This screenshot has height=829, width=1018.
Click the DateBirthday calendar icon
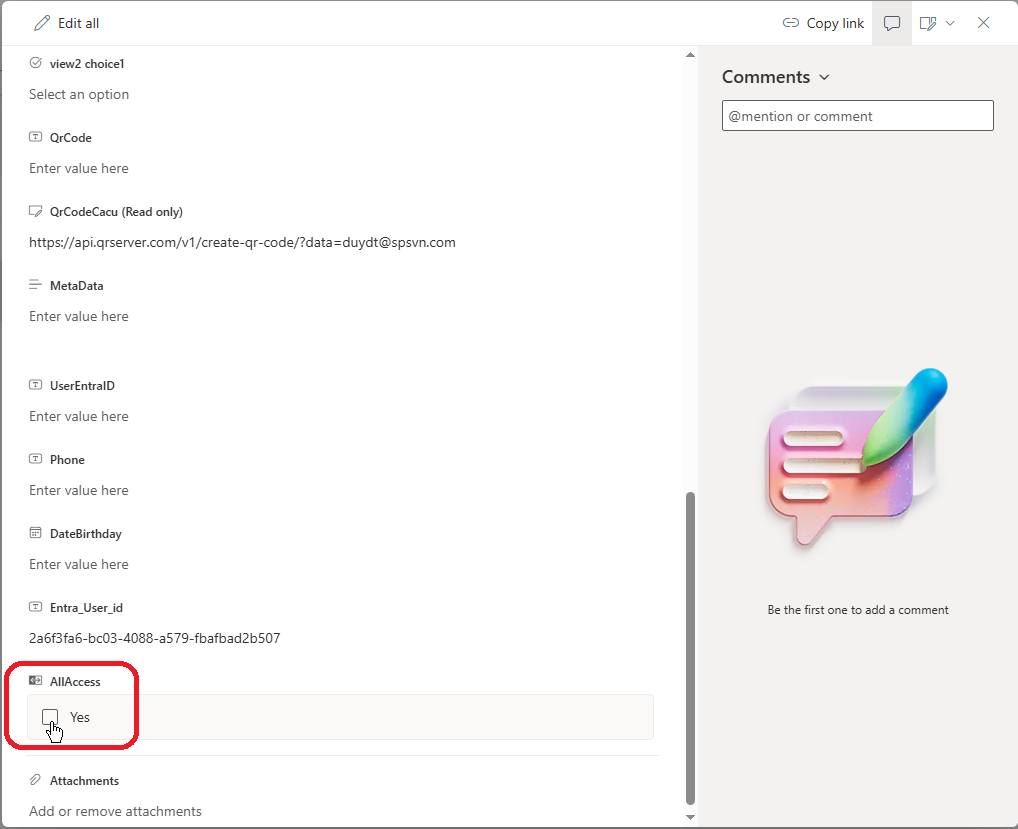tap(35, 533)
